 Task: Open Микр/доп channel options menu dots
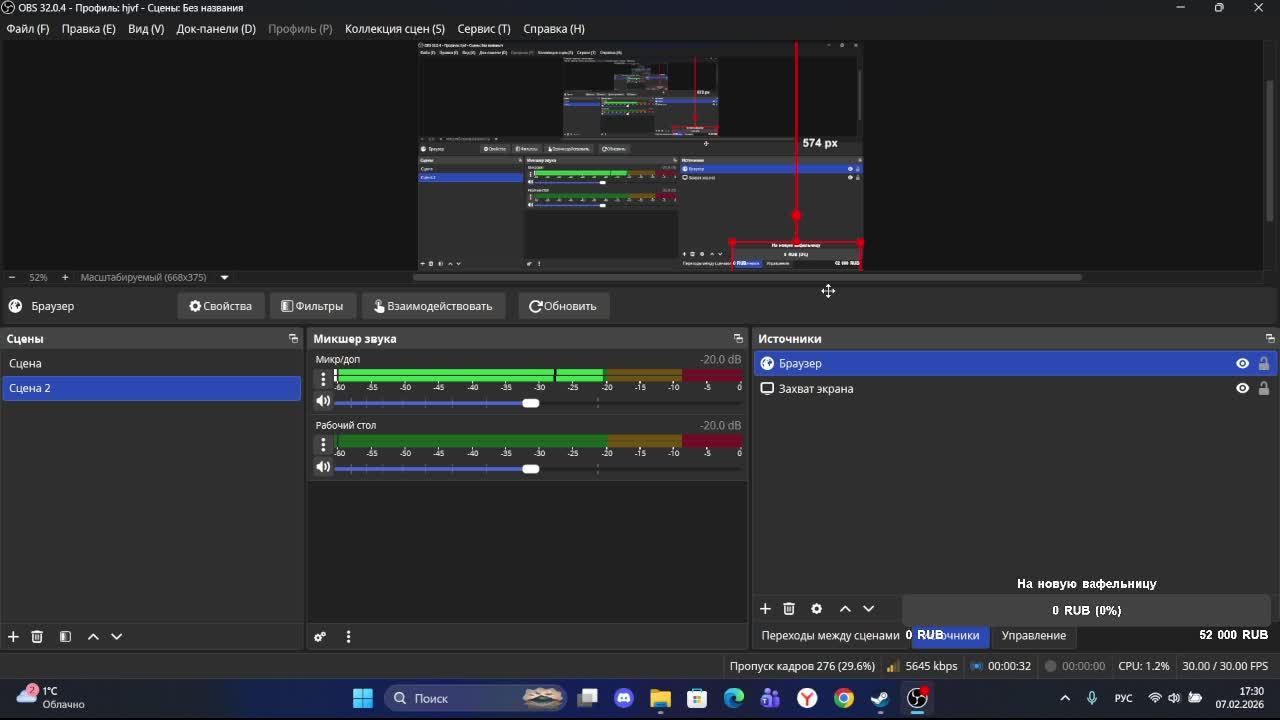click(x=323, y=378)
